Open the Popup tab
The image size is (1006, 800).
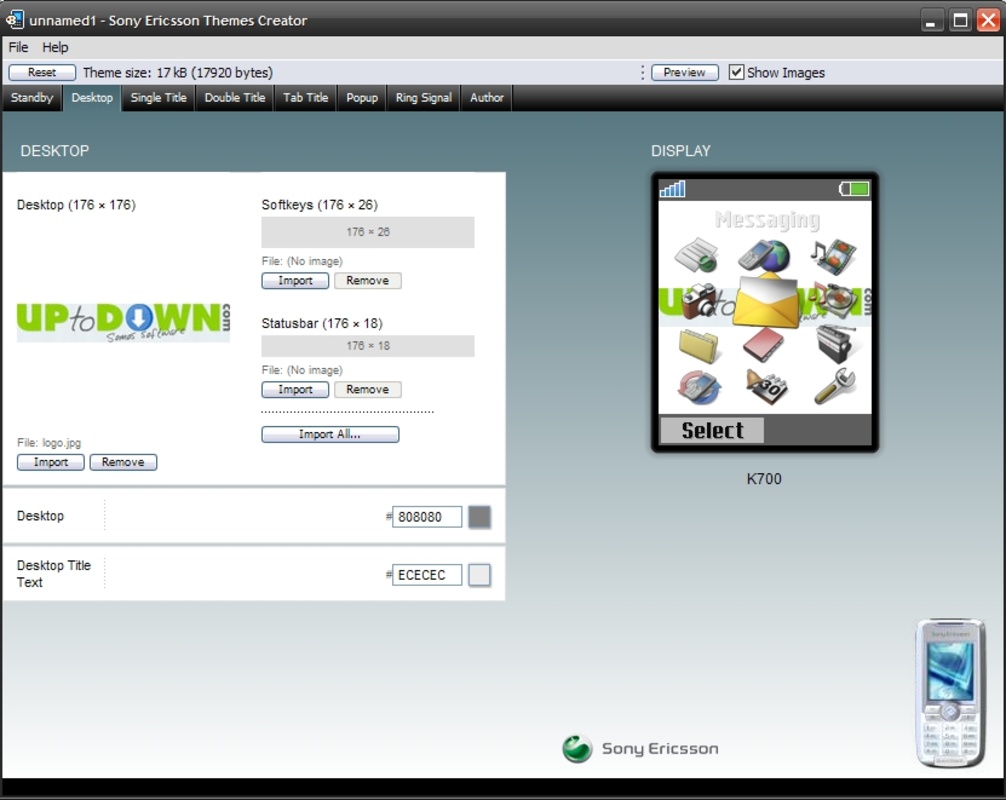[x=362, y=98]
